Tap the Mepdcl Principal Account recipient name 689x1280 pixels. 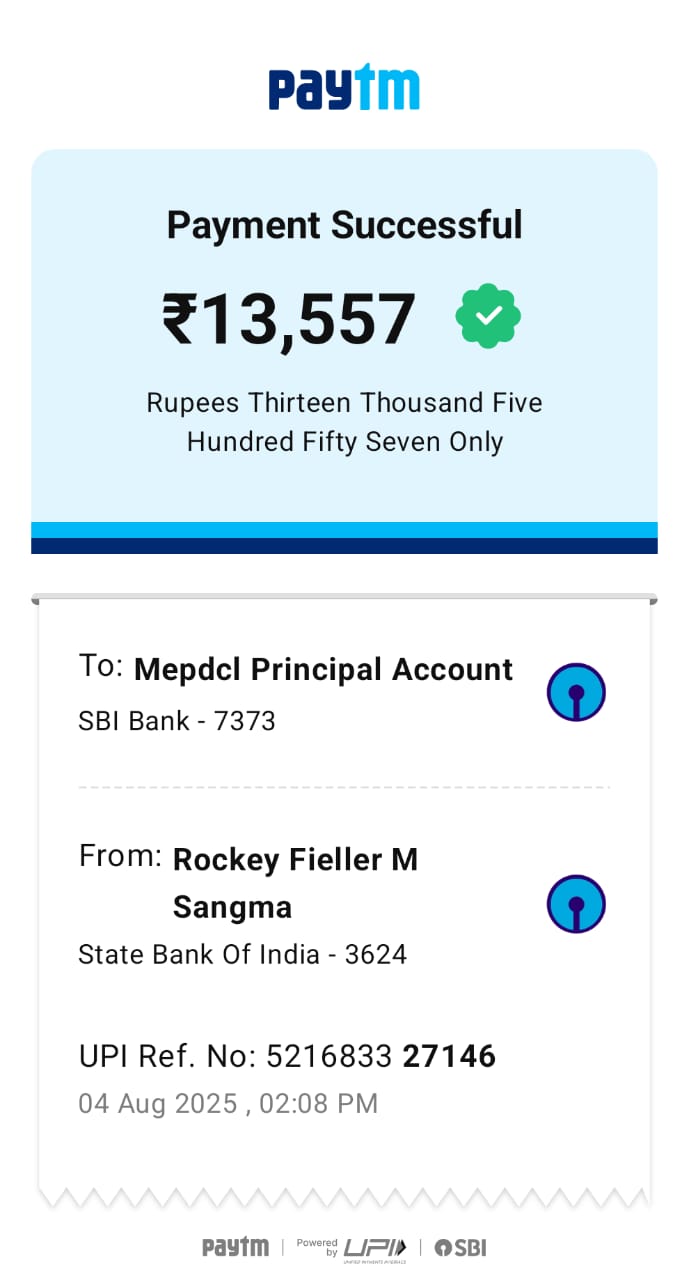click(323, 669)
